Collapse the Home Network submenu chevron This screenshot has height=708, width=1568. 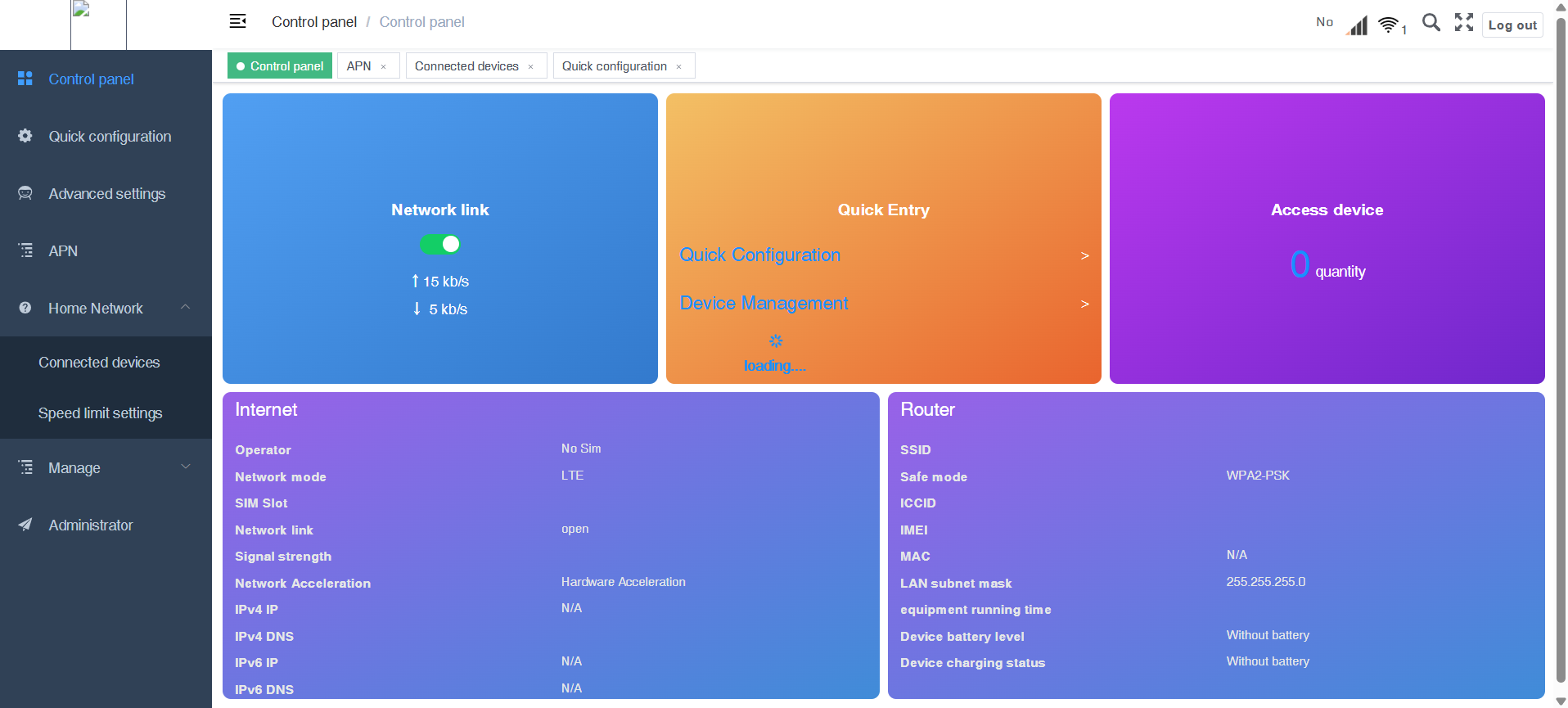[185, 307]
